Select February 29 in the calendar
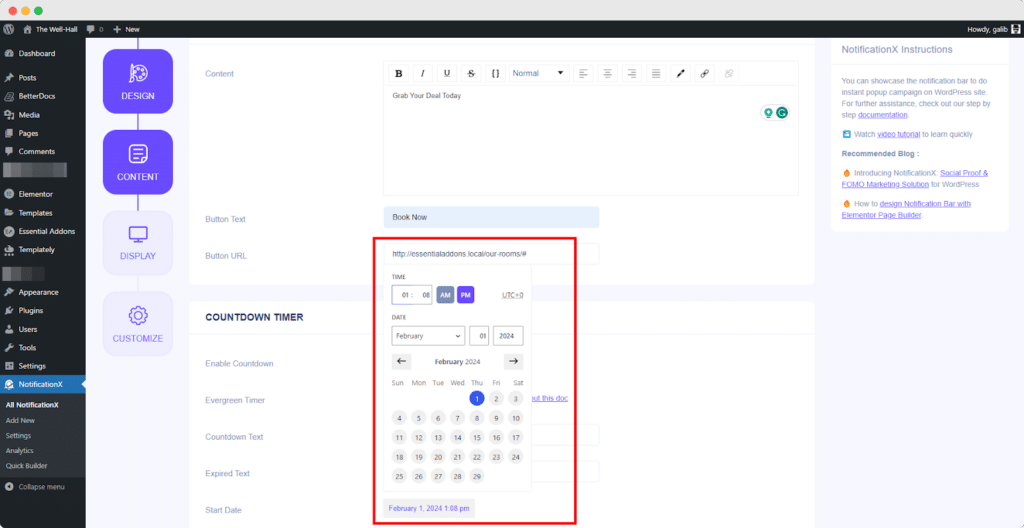 tap(477, 476)
